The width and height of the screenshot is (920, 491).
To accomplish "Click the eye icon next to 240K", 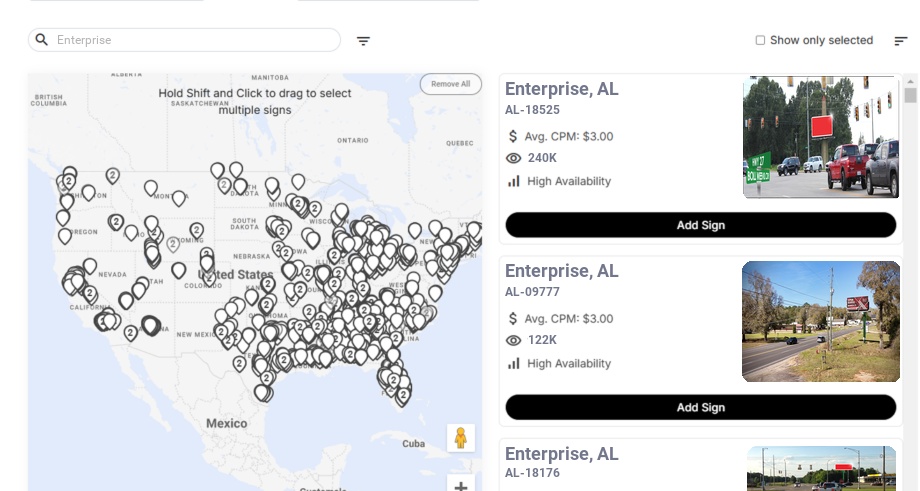I will (x=513, y=158).
